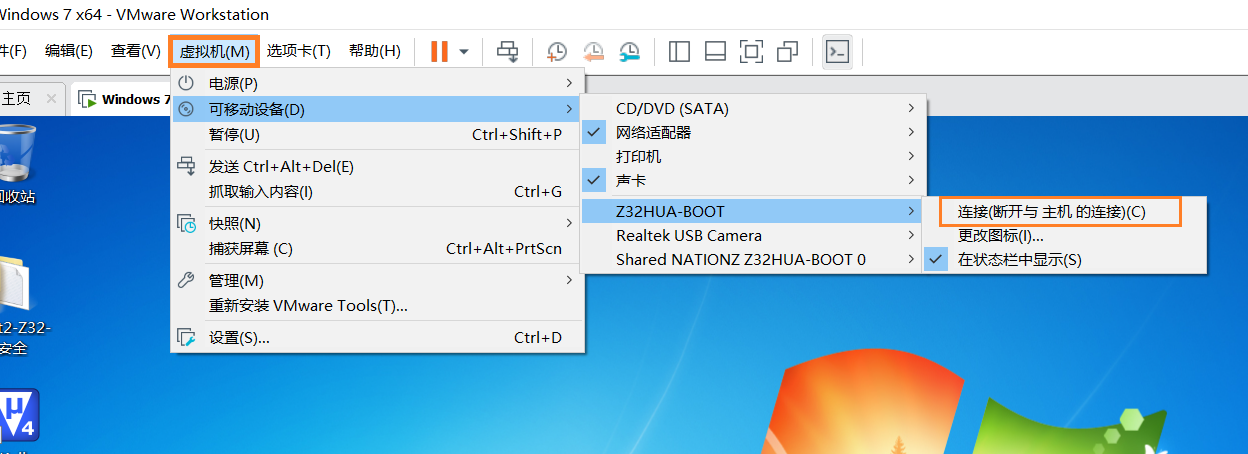Choose 抓取输入内容(I) menu entry
Viewport: 1248px width, 454px height.
tap(377, 191)
